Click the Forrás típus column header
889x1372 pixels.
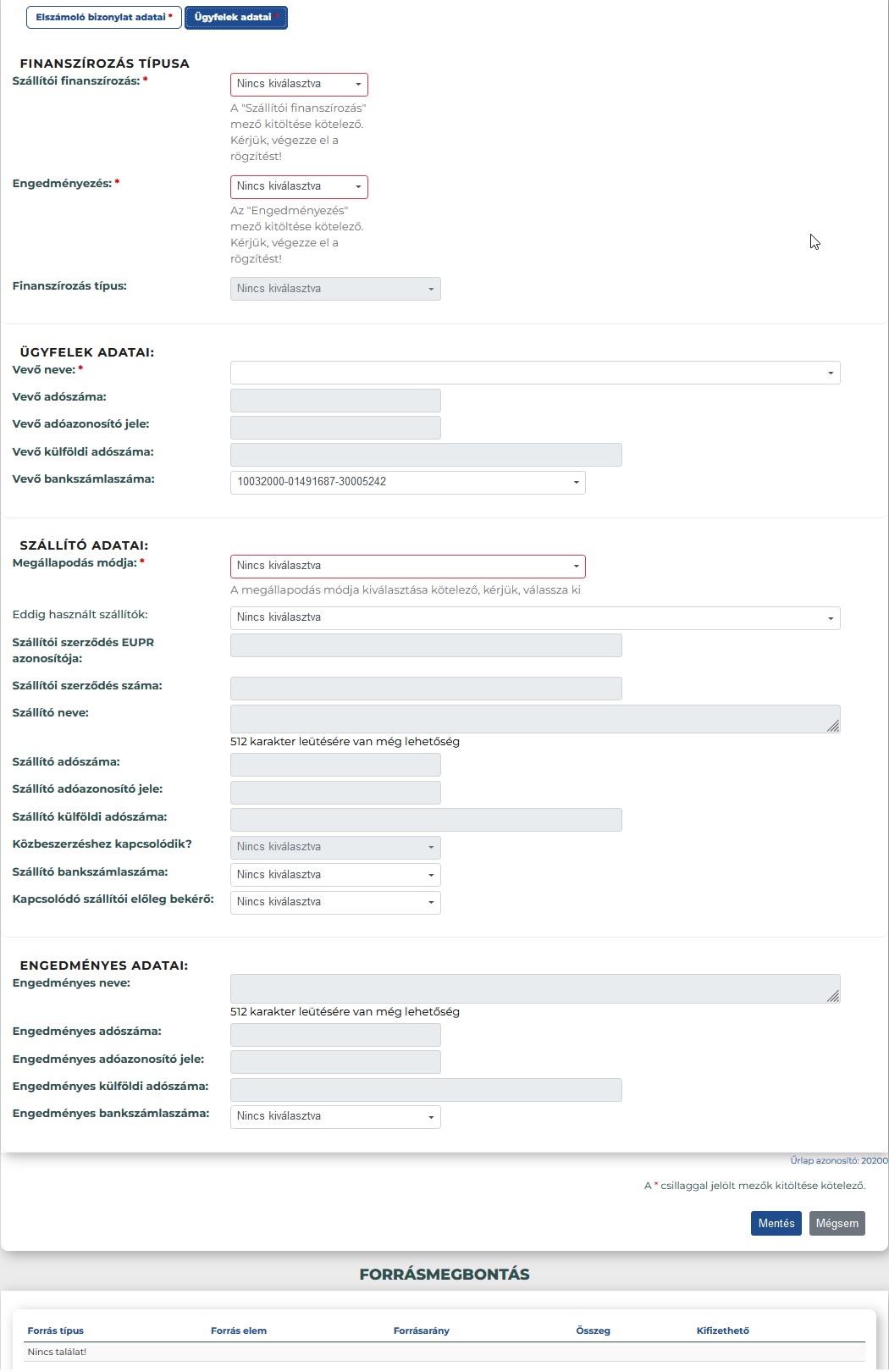click(56, 1331)
